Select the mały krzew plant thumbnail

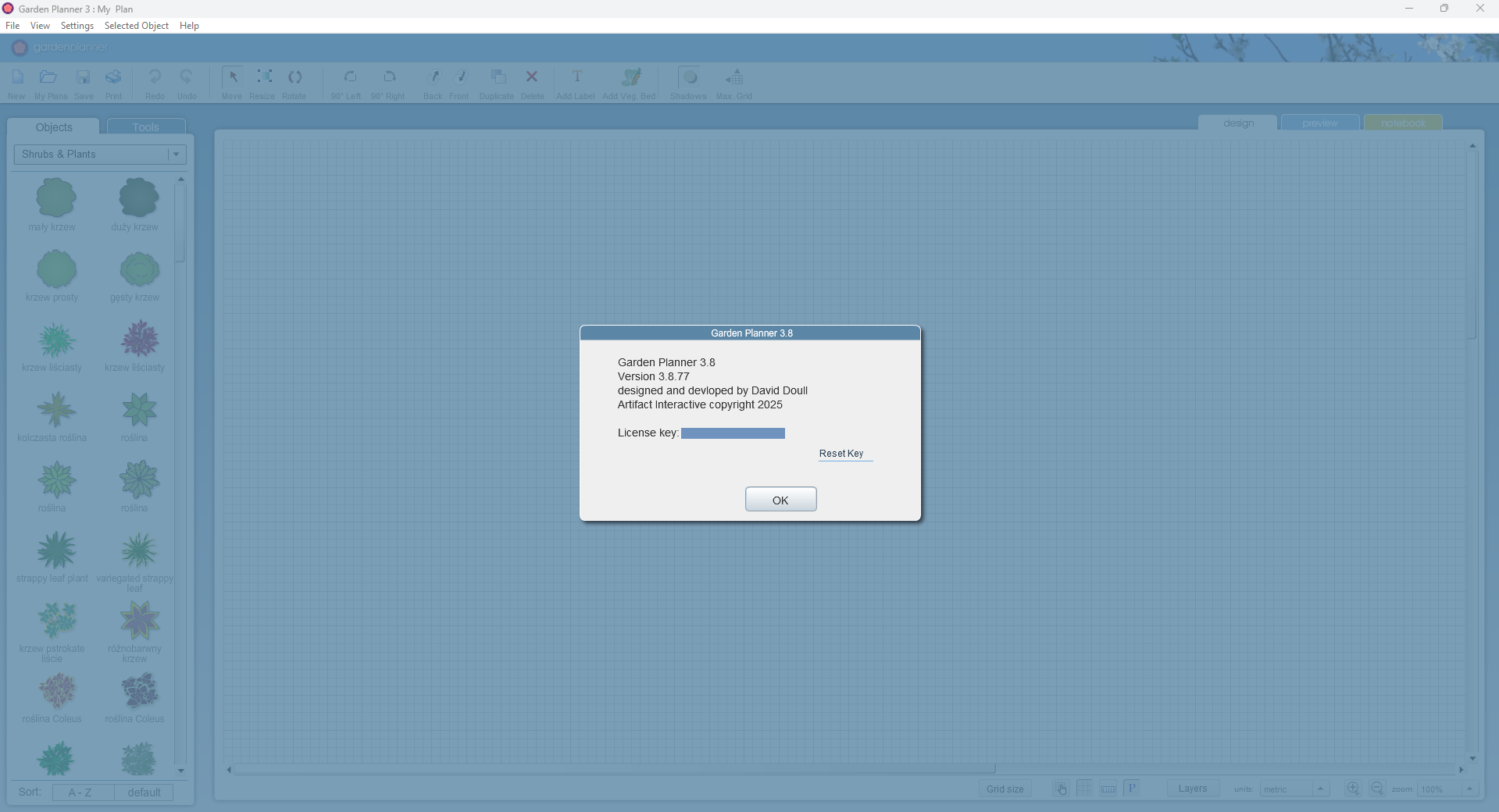coord(55,198)
